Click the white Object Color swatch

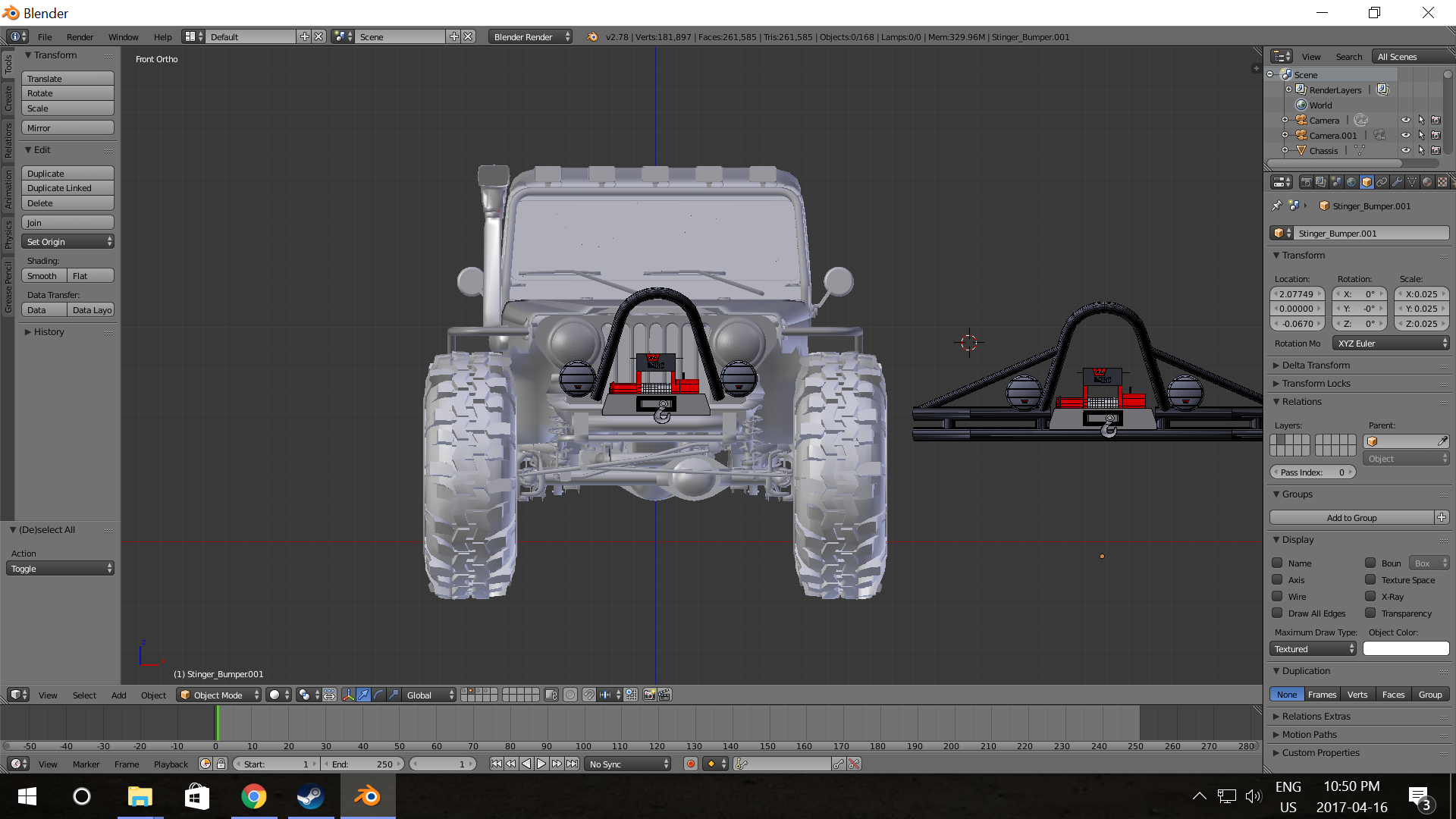click(x=1405, y=649)
